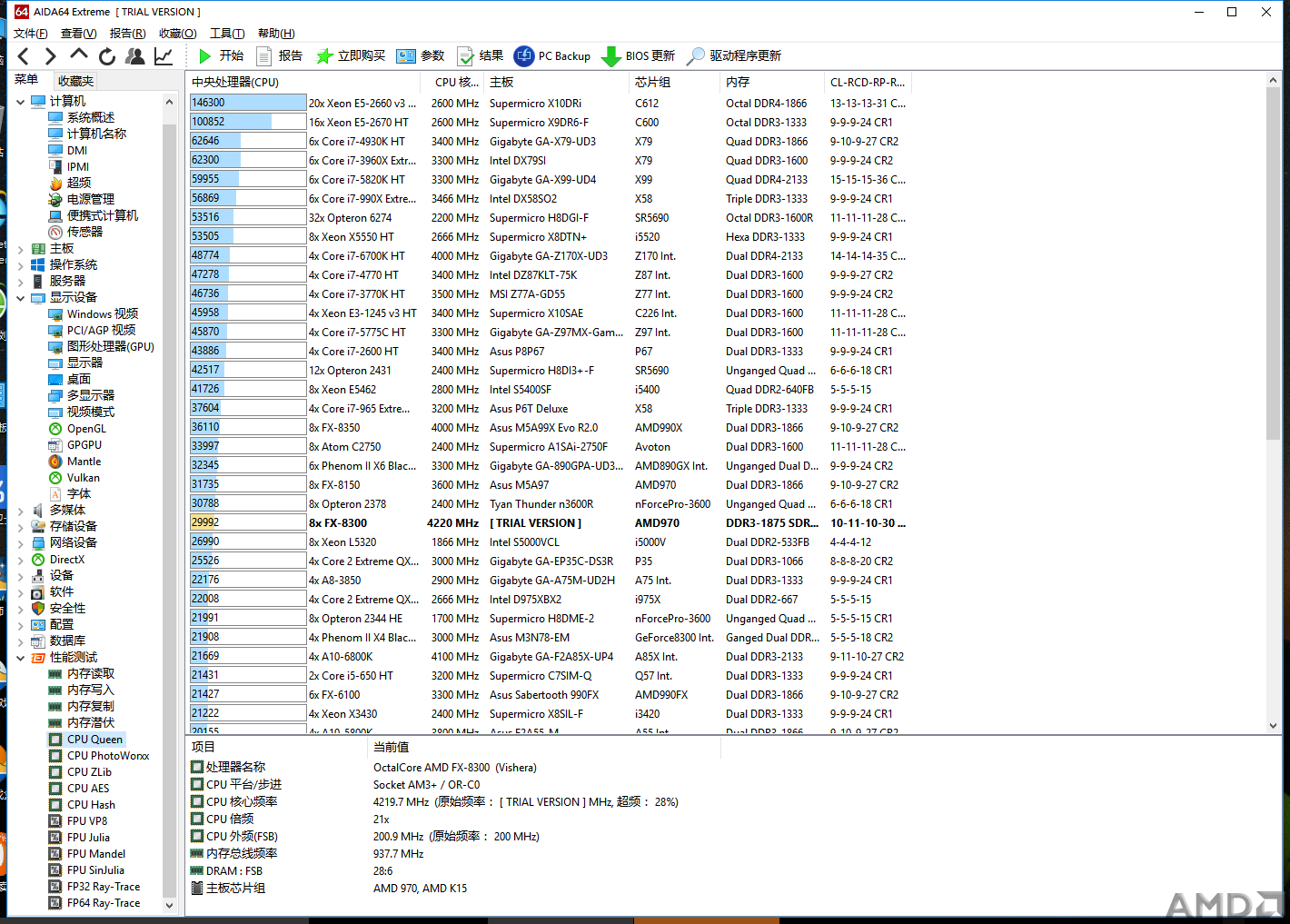Select row 8x FX-8300
This screenshot has width=1290, height=924.
(549, 523)
